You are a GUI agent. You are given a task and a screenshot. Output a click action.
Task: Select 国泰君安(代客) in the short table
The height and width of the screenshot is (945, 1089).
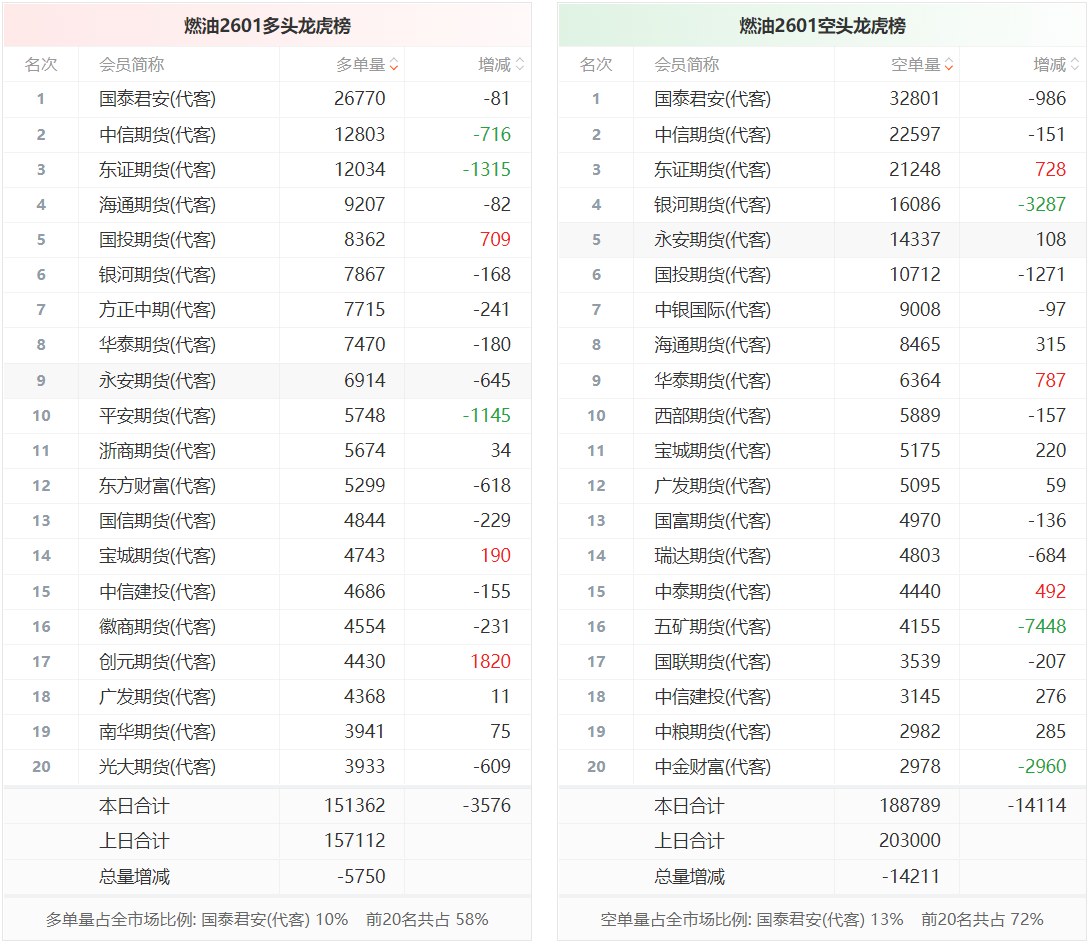pos(713,99)
